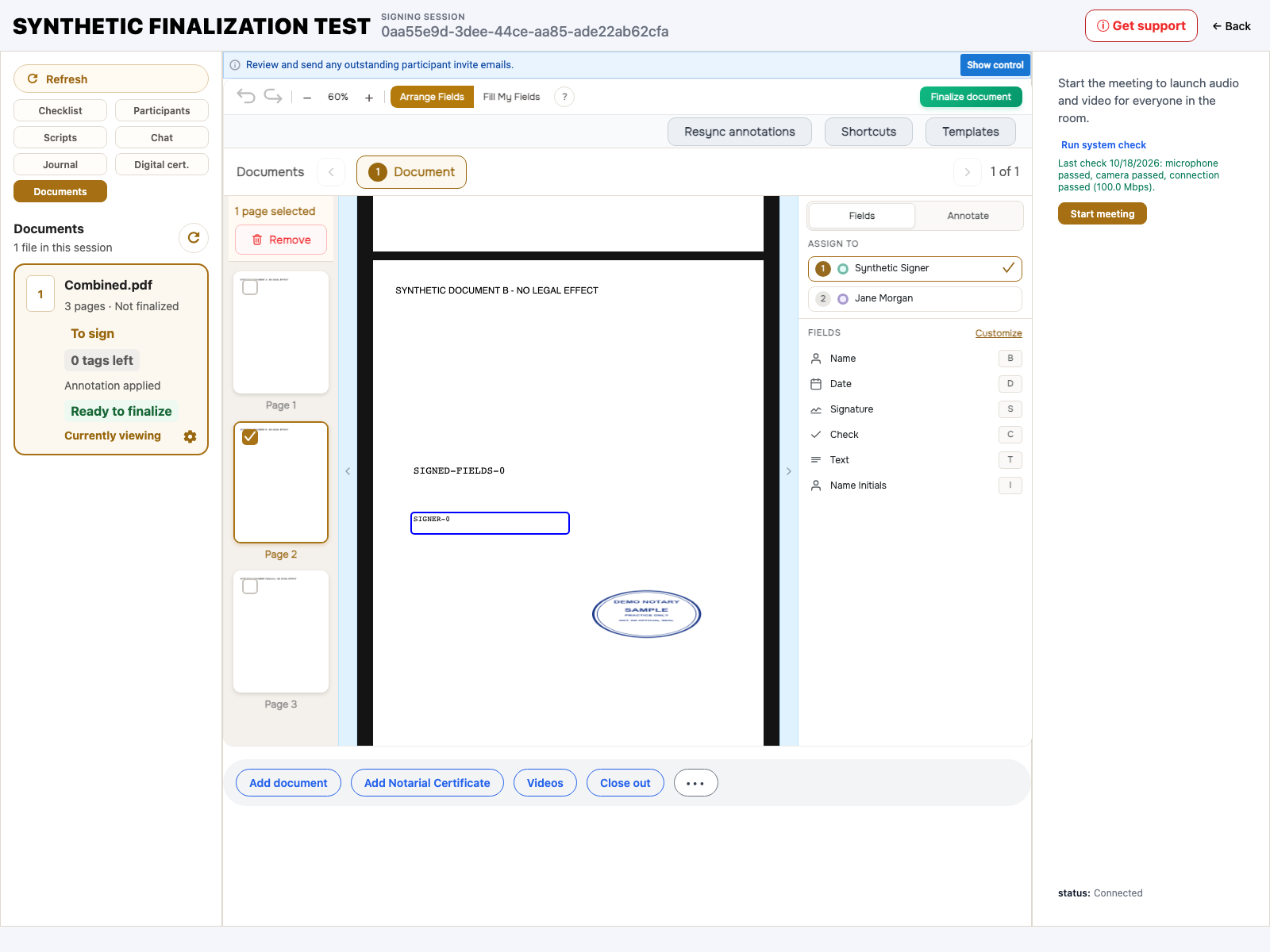Click the Name field person icon
This screenshot has height=952, width=1270.
pyautogui.click(x=816, y=359)
